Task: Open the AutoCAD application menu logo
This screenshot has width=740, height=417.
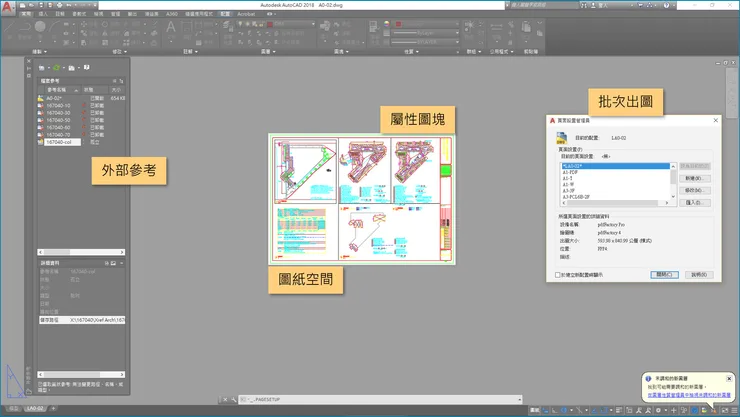Action: coord(9,7)
